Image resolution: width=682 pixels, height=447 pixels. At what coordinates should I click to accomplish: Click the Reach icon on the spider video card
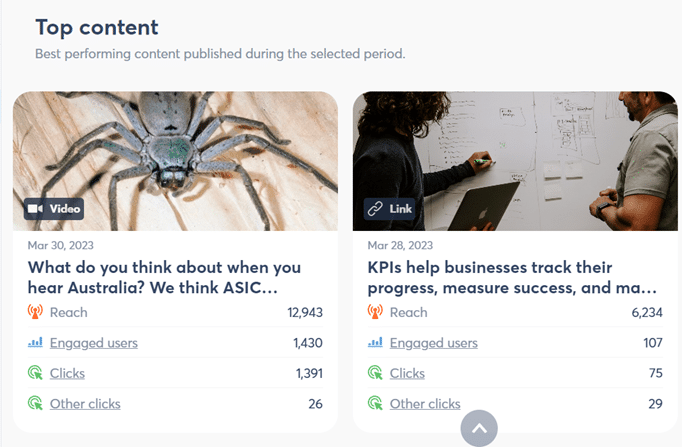click(x=35, y=312)
